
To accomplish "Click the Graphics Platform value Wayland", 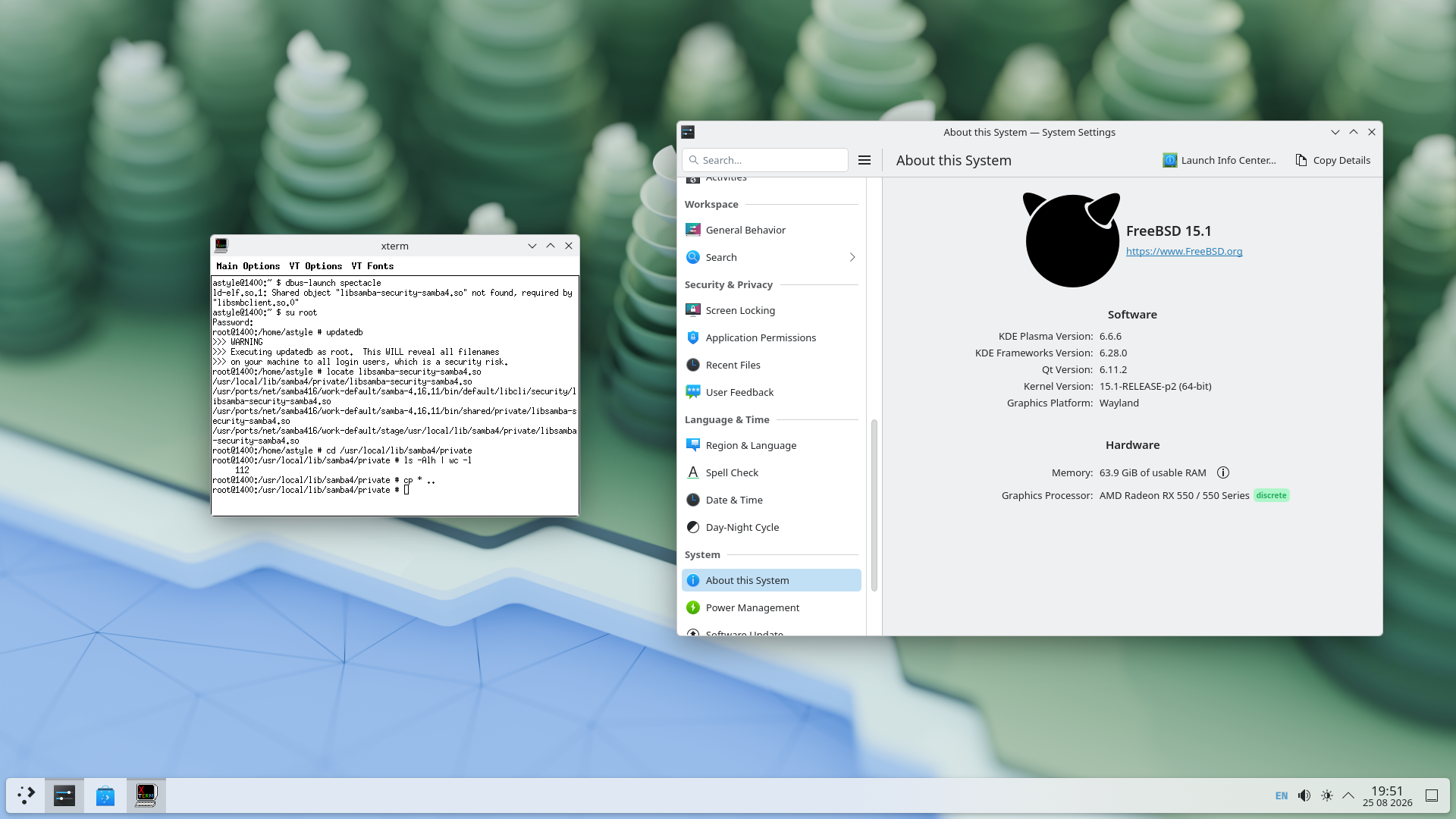I will point(1119,403).
